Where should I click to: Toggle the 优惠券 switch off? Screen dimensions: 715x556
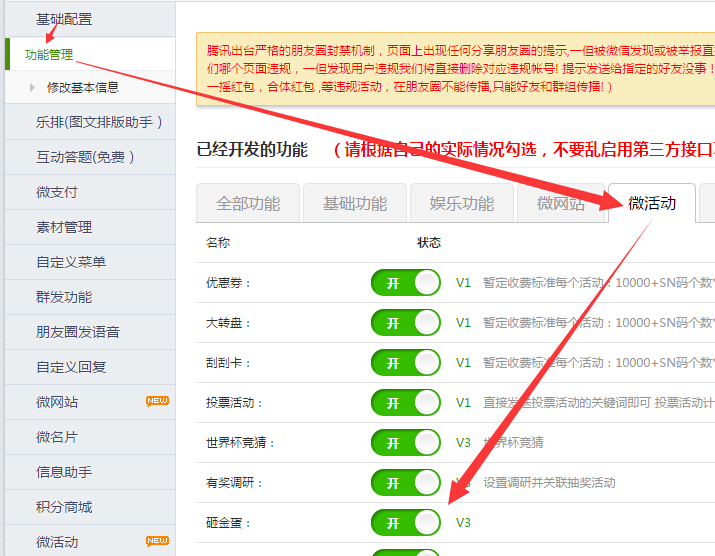coord(405,283)
